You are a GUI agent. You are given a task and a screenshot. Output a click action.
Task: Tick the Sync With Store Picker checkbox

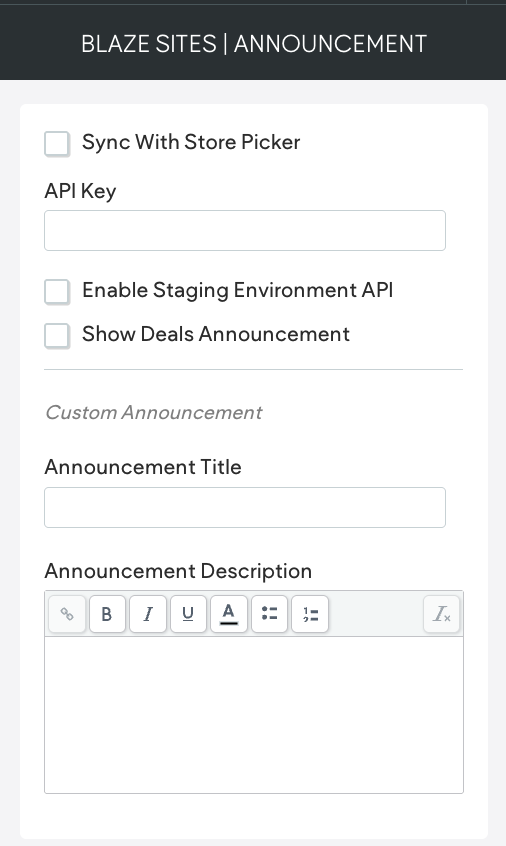coord(57,144)
